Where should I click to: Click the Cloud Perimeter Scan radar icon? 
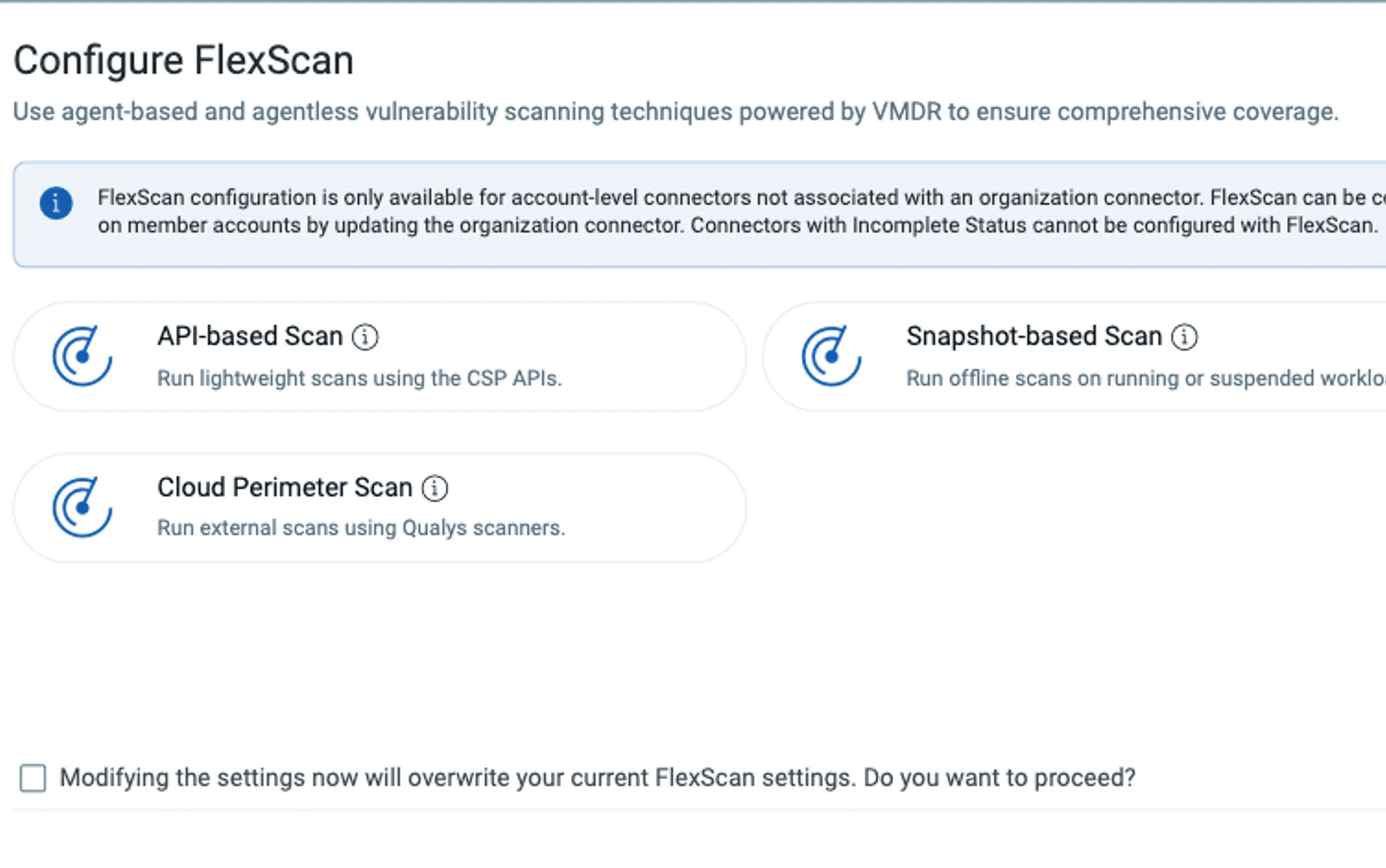(x=82, y=507)
